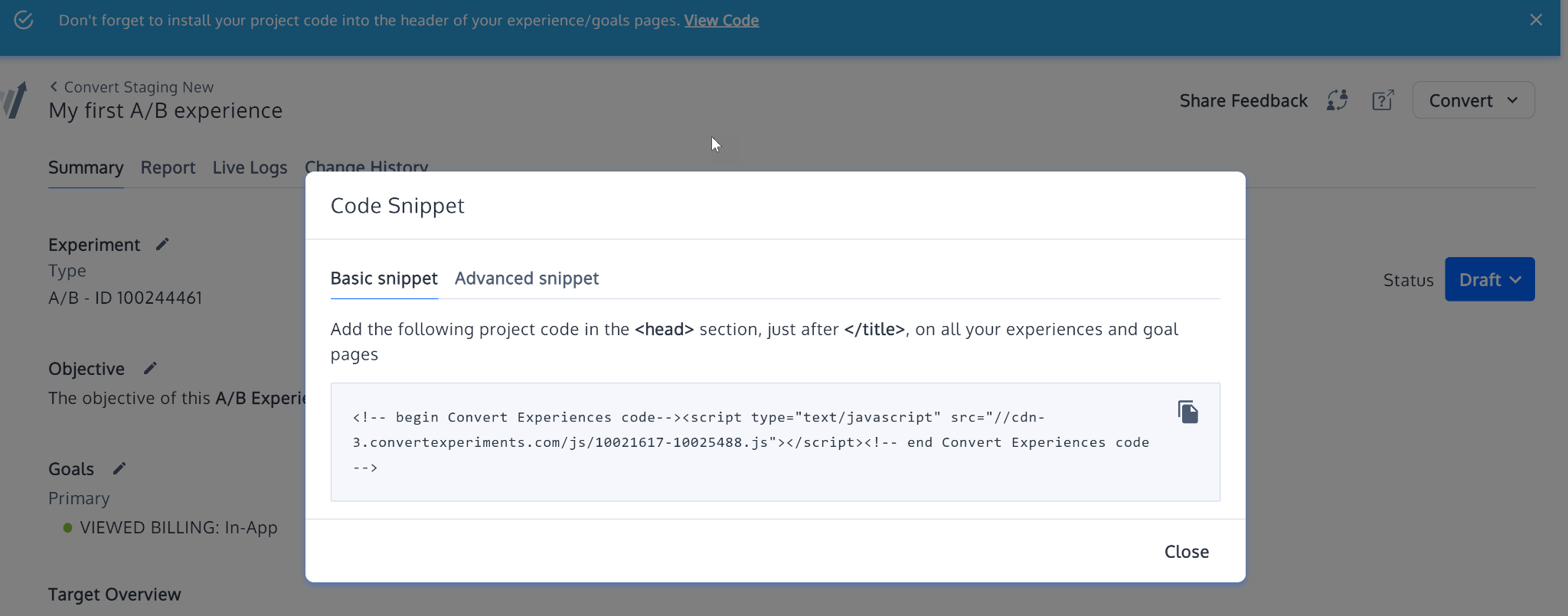Click inside the project code snippet box

(x=775, y=442)
